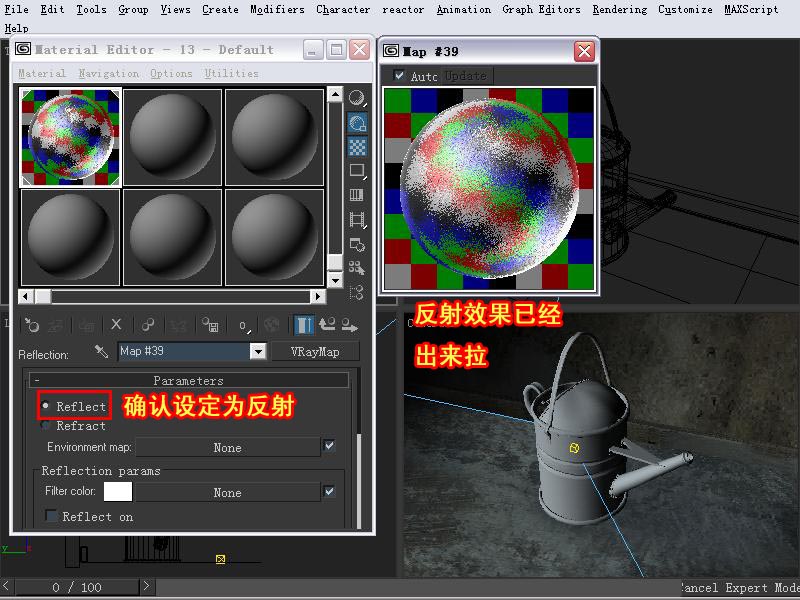Enable the Reflect on checkbox
The width and height of the screenshot is (800, 600).
click(x=52, y=517)
